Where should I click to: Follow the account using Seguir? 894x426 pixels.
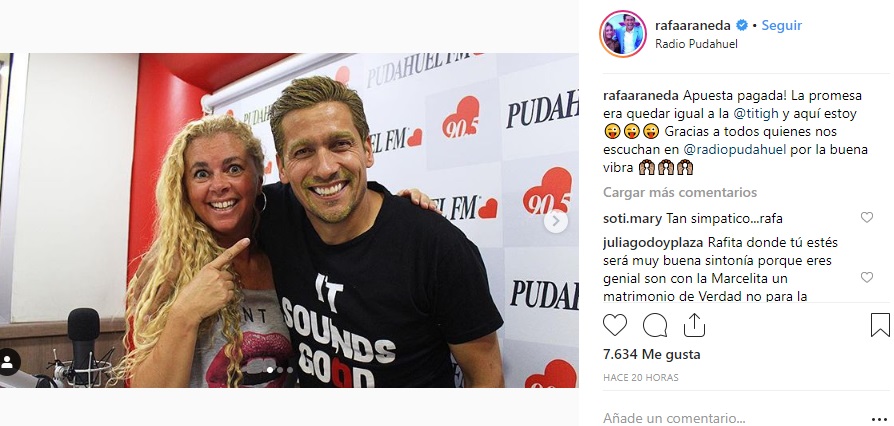click(782, 26)
